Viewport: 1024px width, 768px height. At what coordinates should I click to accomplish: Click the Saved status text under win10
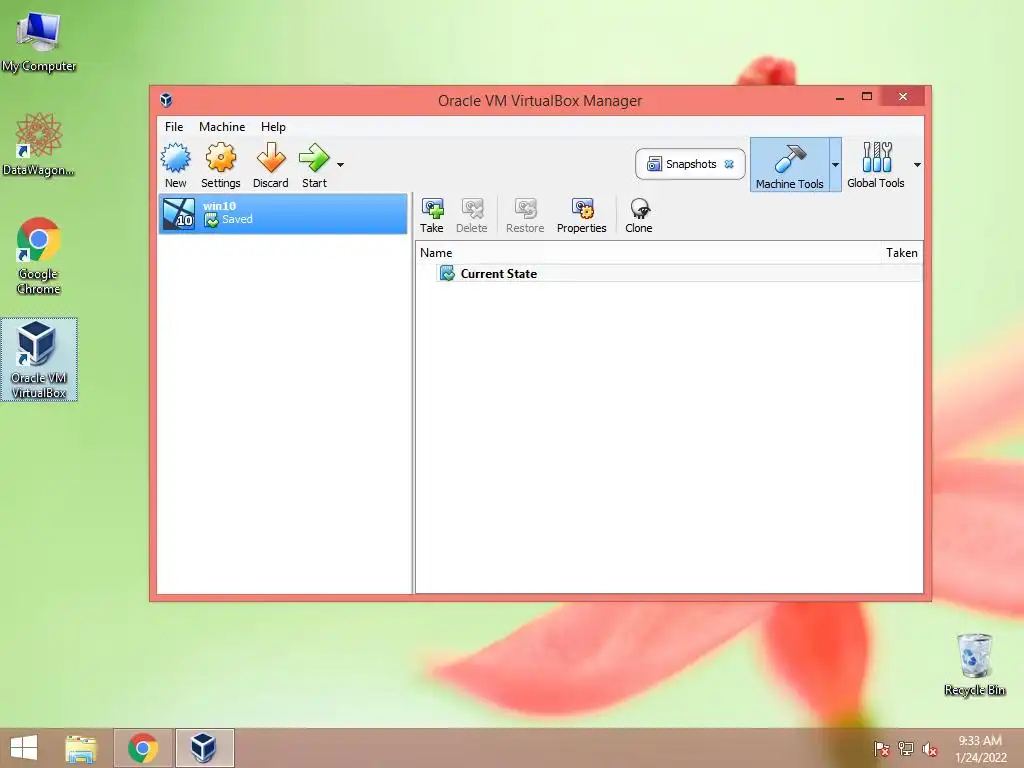point(237,219)
